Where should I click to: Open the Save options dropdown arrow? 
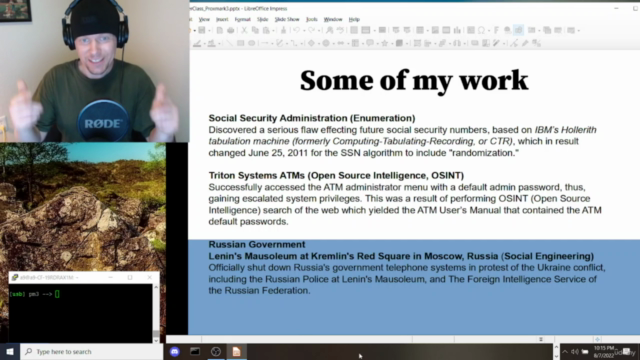[x=208, y=31]
